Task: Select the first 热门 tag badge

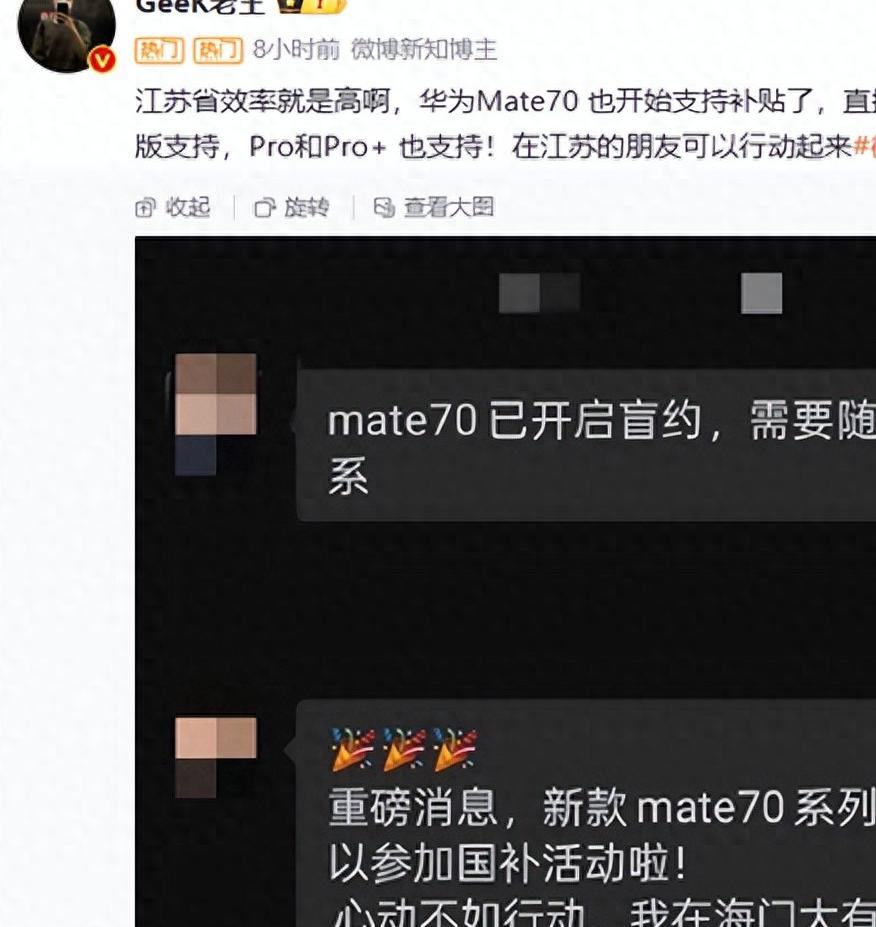Action: pos(160,51)
